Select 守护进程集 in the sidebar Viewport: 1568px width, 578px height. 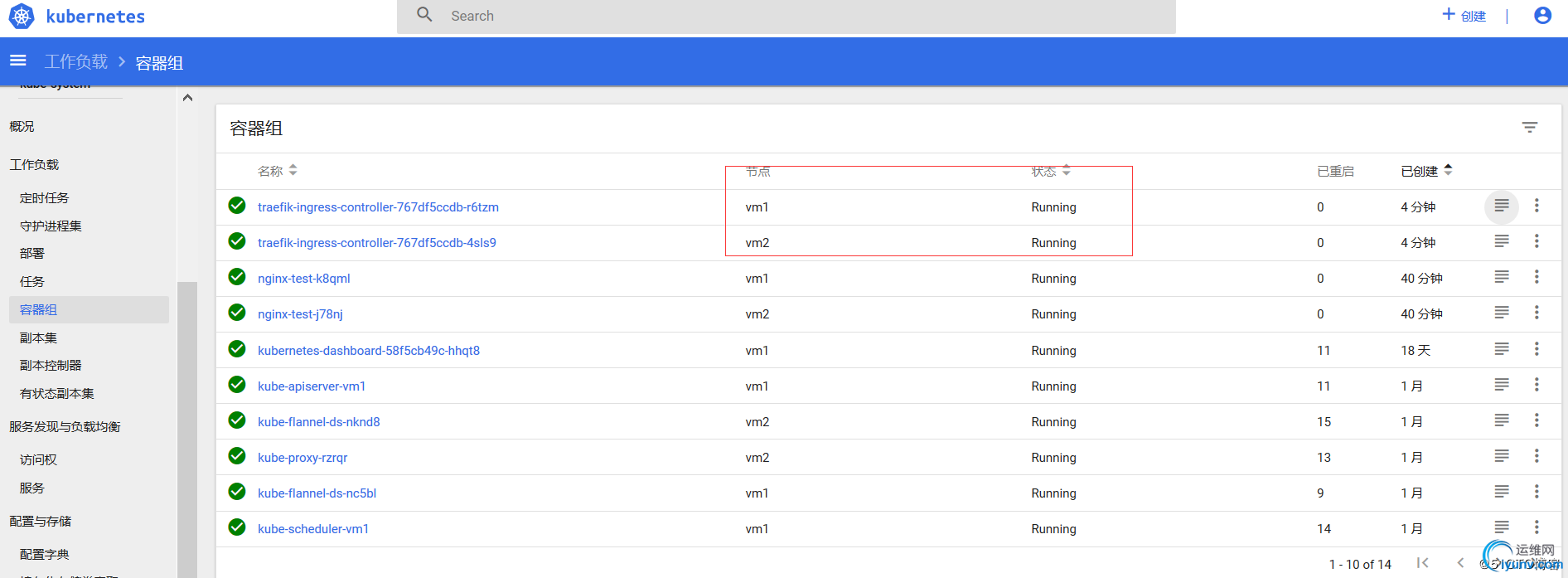pyautogui.click(x=51, y=226)
